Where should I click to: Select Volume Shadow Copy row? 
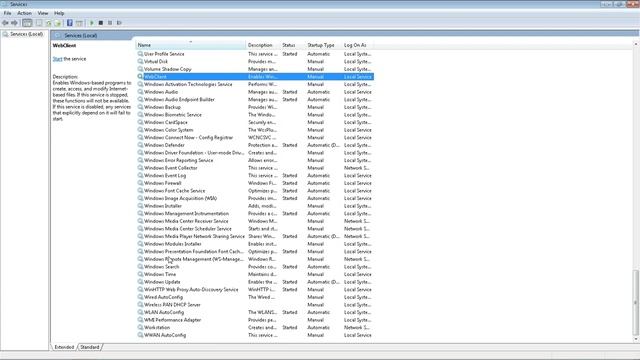255,69
